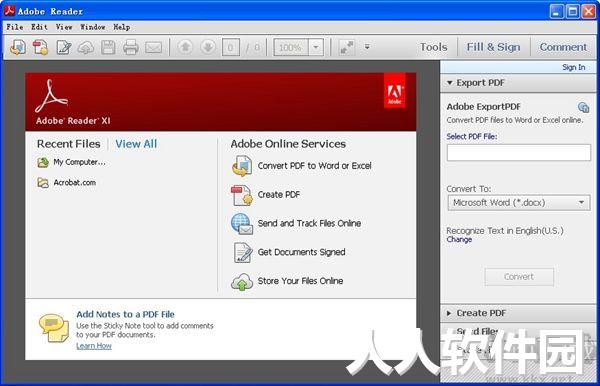Viewport: 600px width, 386px height.
Task: Open the Acrobat.com entry
Action: point(75,182)
